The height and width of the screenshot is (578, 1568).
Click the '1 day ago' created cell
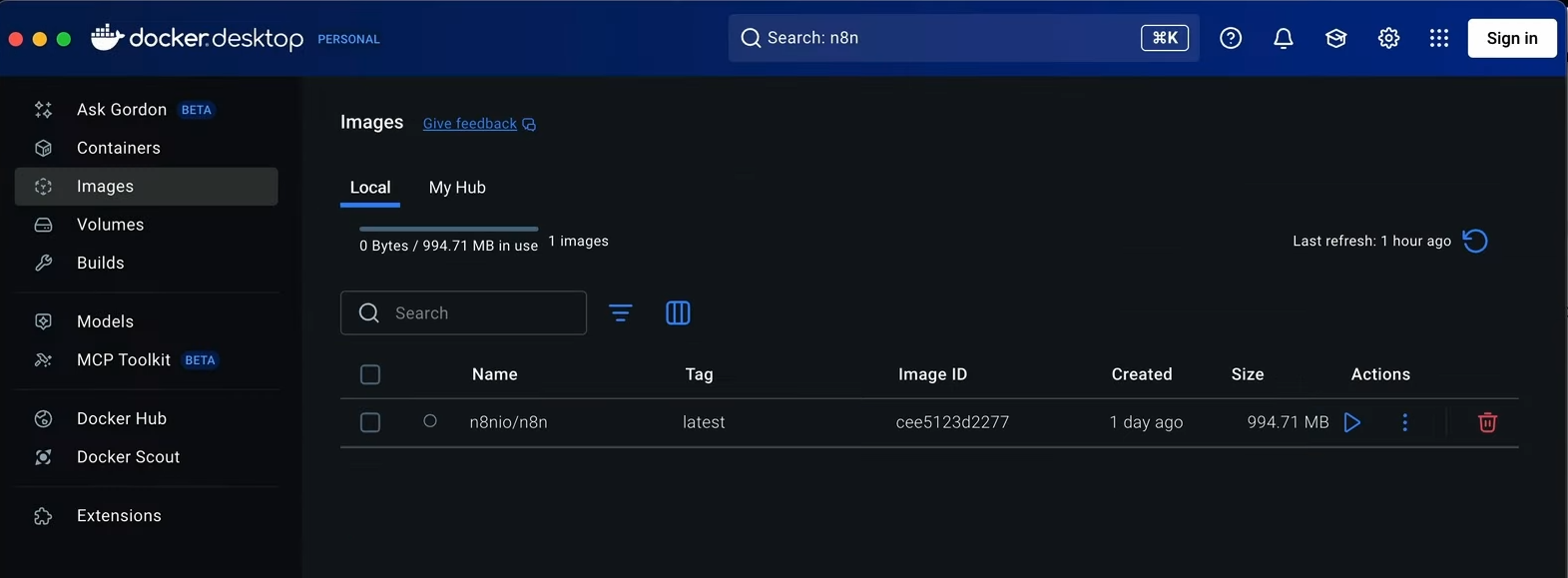1146,422
